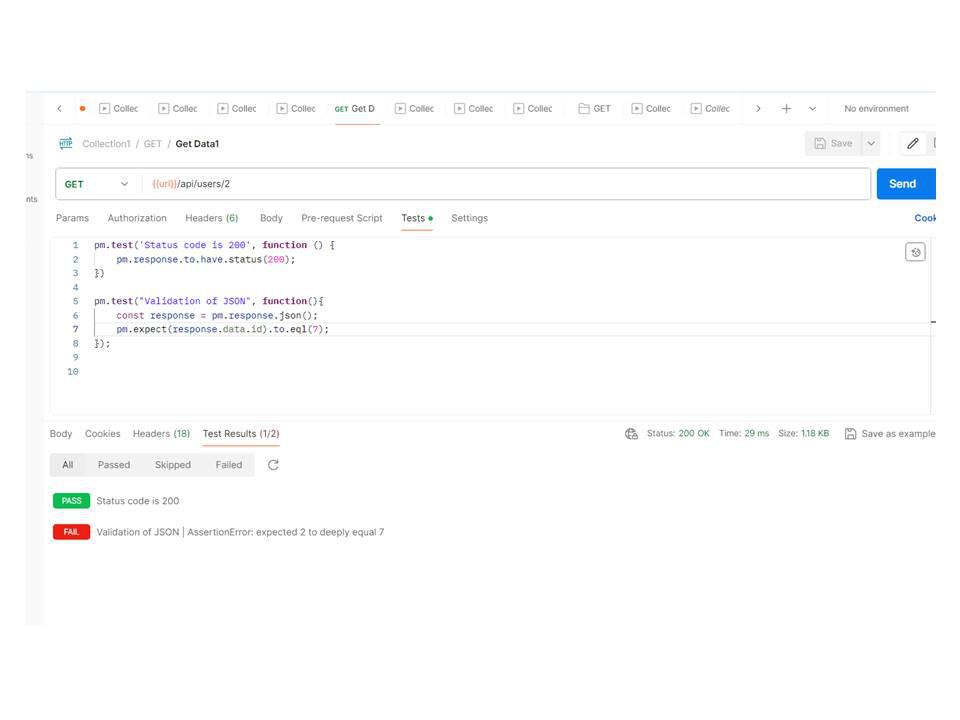Select the Test Results (1/2) tab

point(241,433)
